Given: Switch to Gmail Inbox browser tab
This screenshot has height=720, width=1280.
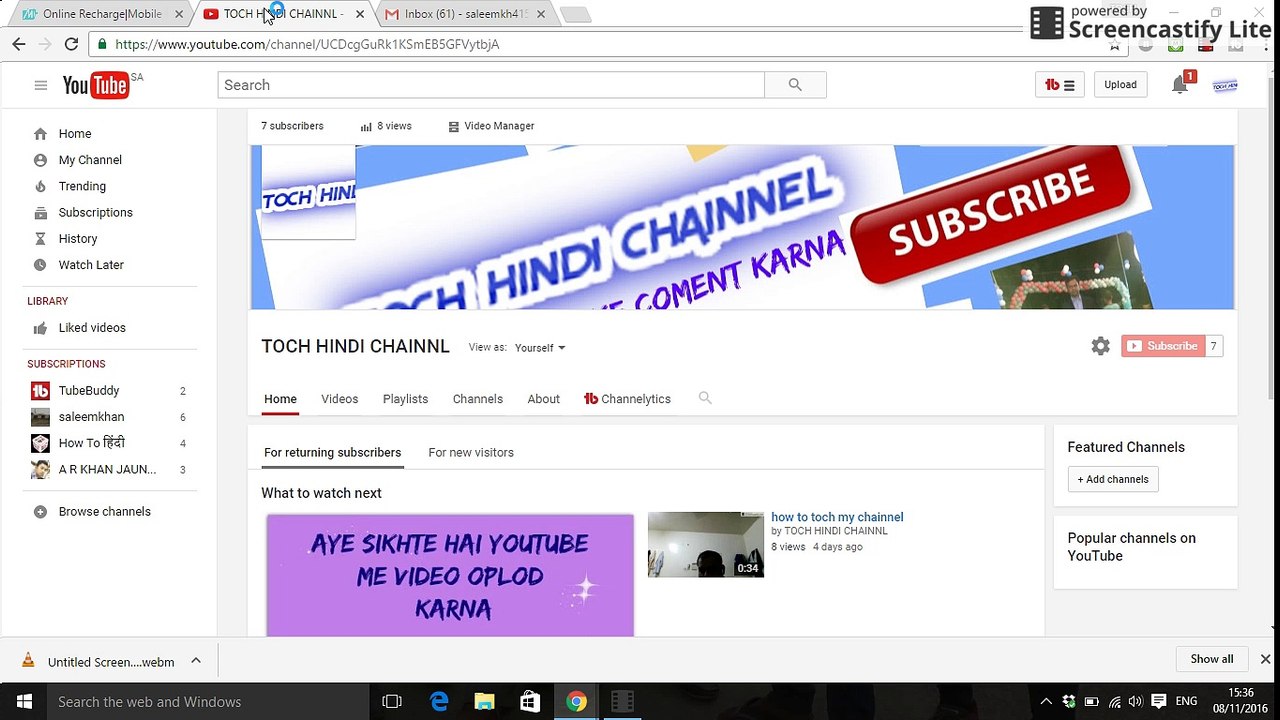Looking at the screenshot, I should [x=465, y=14].
